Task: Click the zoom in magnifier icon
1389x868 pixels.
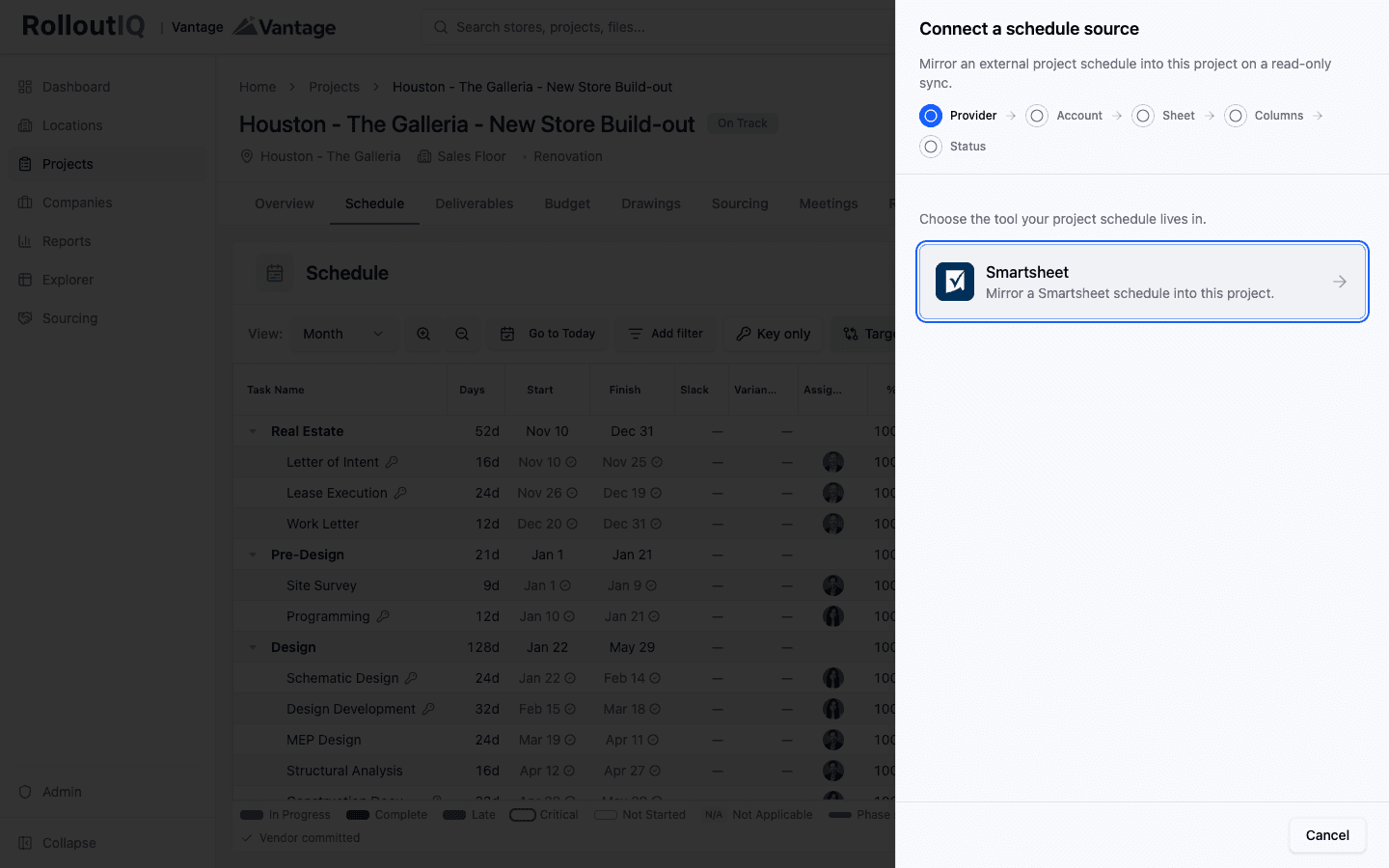Action: [423, 334]
